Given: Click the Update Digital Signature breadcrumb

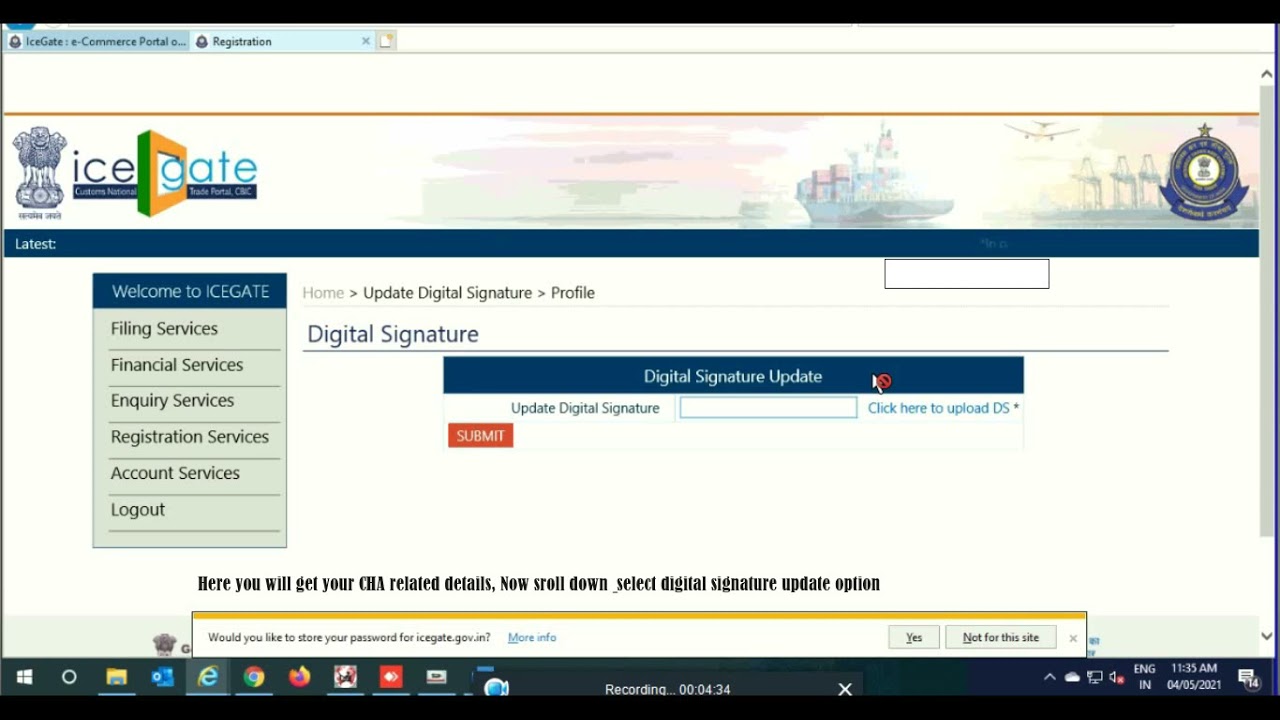Looking at the screenshot, I should tap(447, 293).
